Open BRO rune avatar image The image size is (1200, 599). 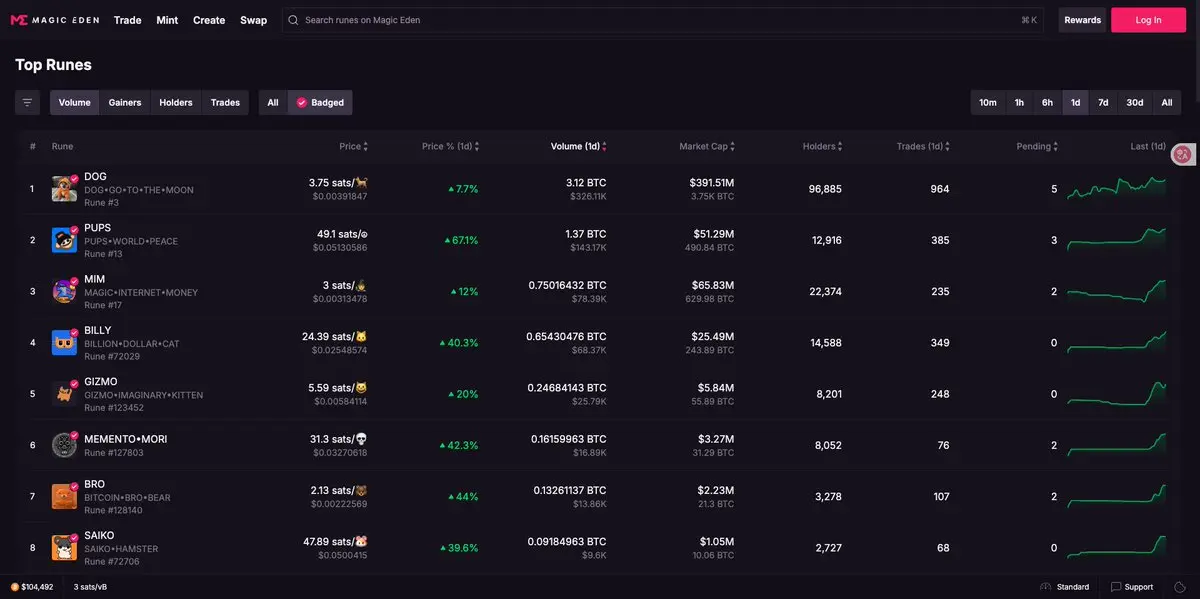tap(65, 497)
